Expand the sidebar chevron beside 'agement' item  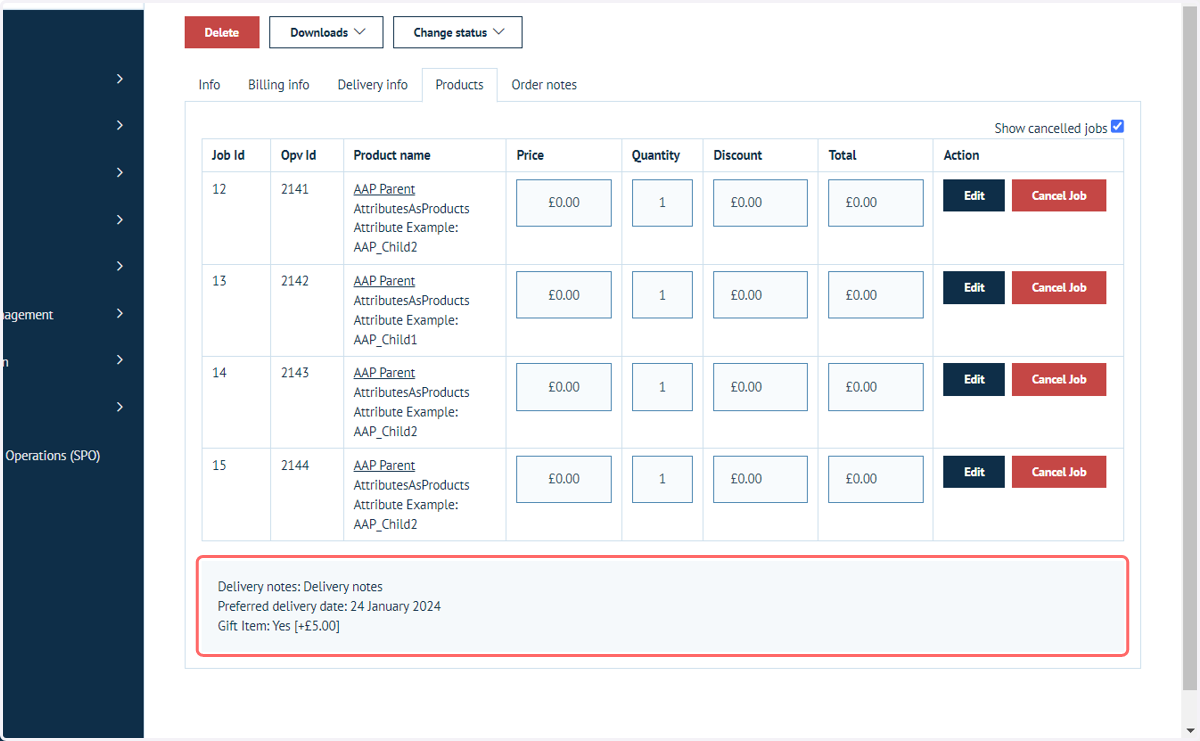(120, 313)
